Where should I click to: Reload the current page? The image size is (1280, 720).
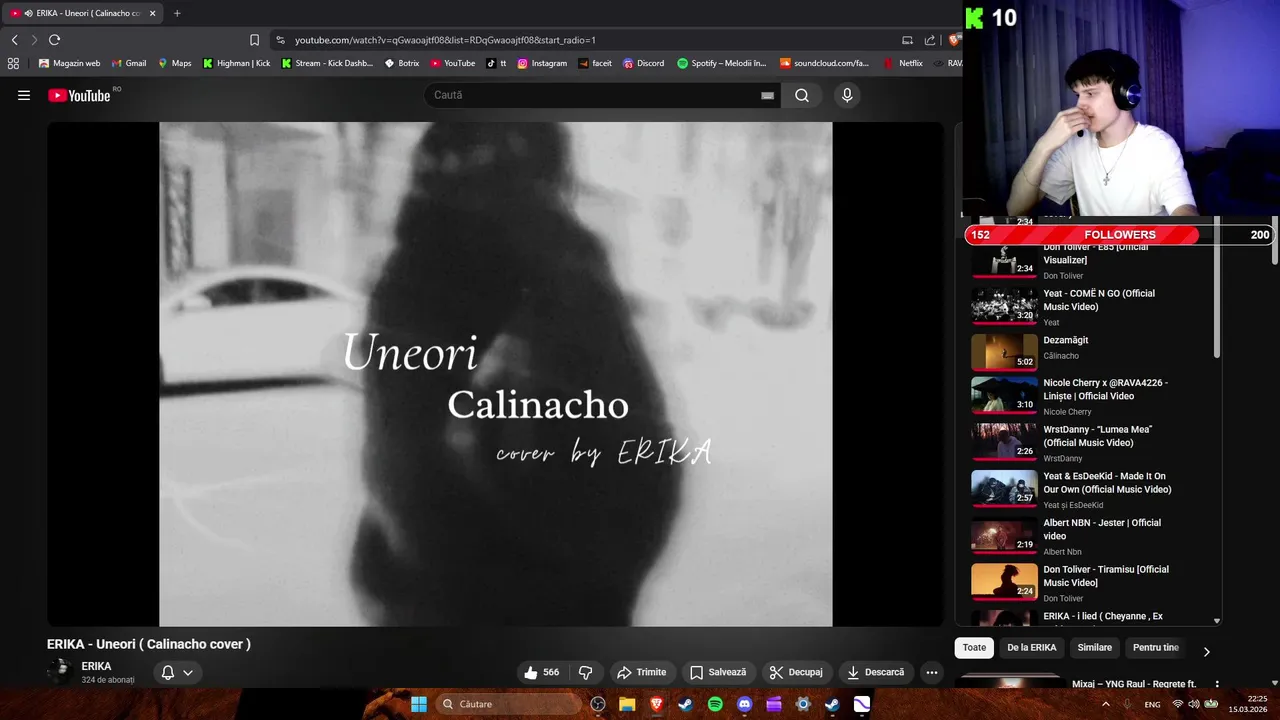tap(54, 40)
